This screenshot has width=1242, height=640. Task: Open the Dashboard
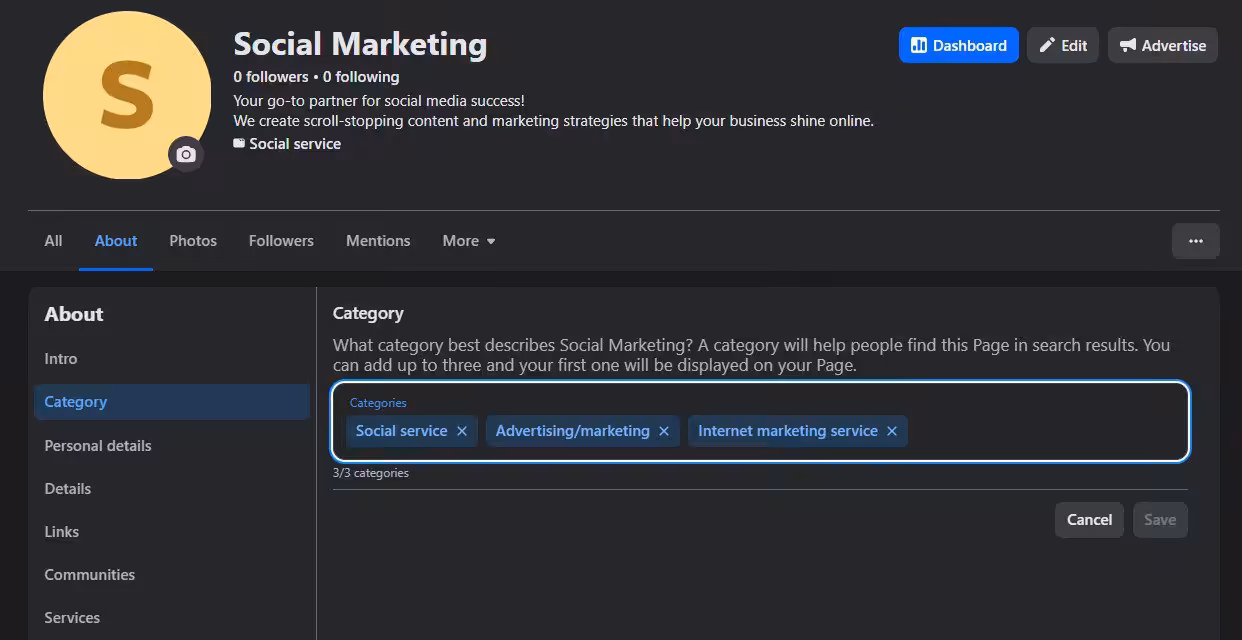[958, 45]
